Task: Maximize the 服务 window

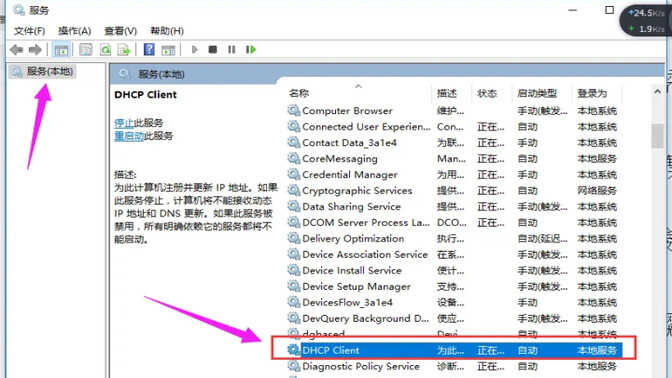Action: (x=609, y=10)
